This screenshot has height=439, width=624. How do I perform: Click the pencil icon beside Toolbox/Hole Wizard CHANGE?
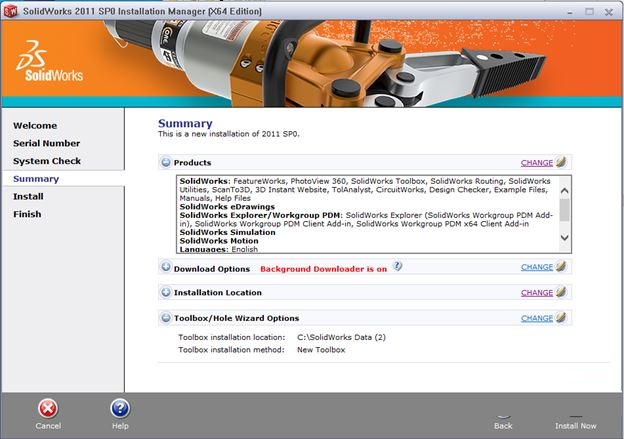tap(561, 317)
